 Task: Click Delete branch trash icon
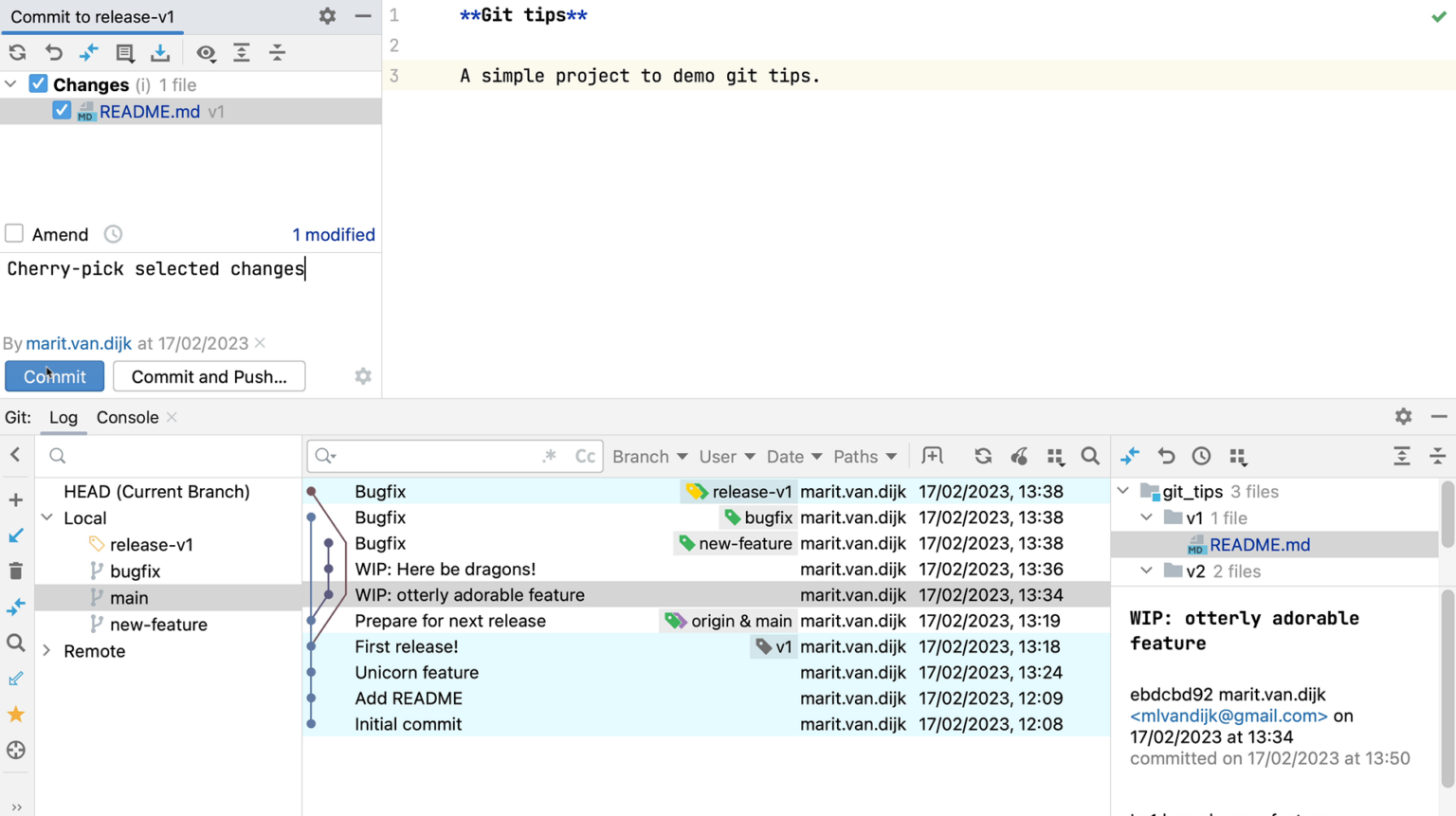(x=16, y=571)
